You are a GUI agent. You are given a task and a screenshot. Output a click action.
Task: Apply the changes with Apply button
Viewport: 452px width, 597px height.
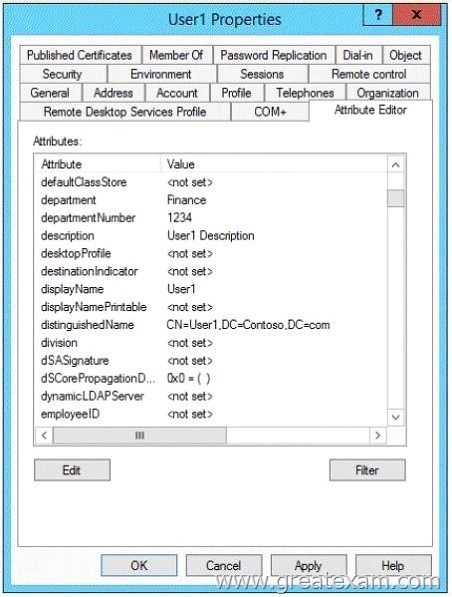[x=308, y=566]
